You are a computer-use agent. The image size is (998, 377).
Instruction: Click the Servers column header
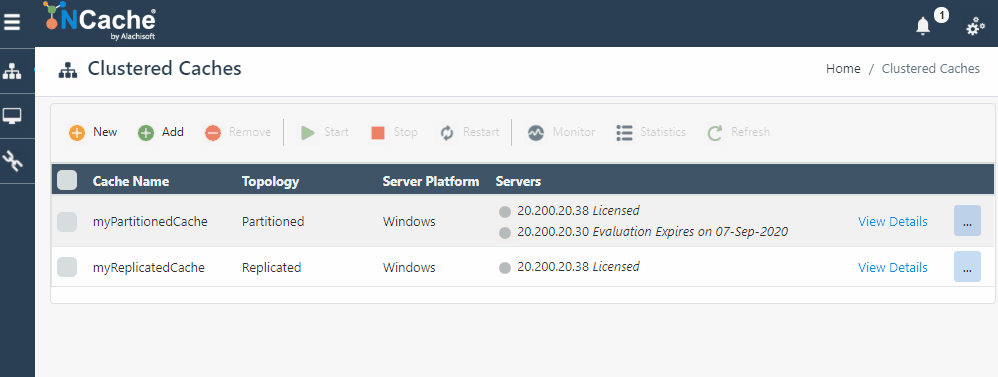point(518,181)
